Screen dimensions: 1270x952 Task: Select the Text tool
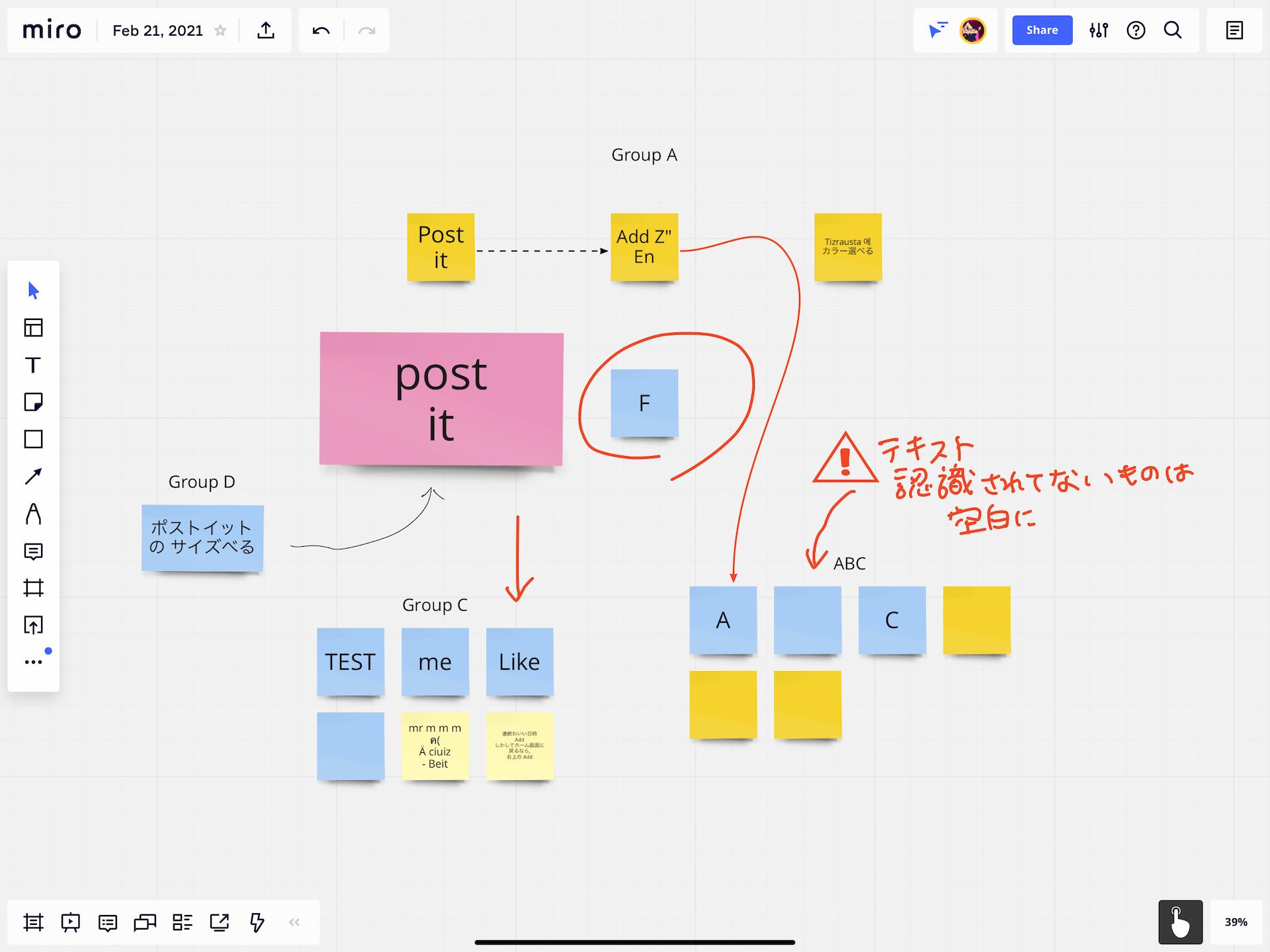tap(34, 364)
